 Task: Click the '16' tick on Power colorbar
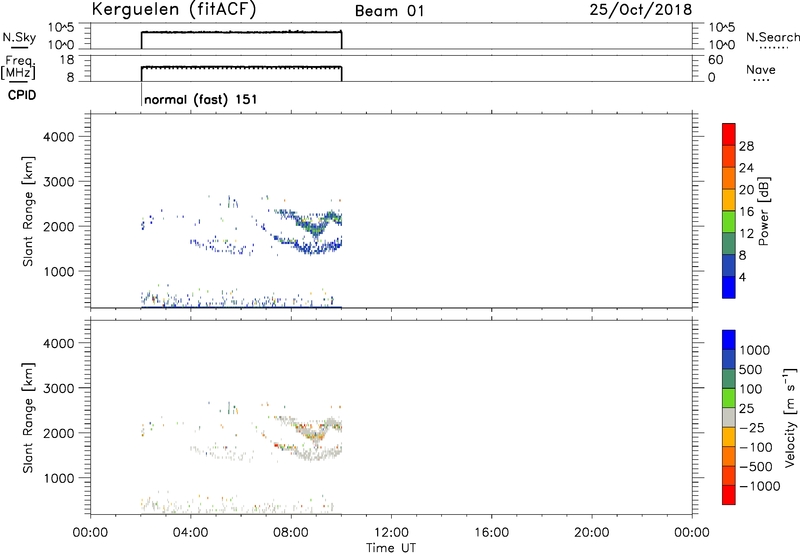746,212
